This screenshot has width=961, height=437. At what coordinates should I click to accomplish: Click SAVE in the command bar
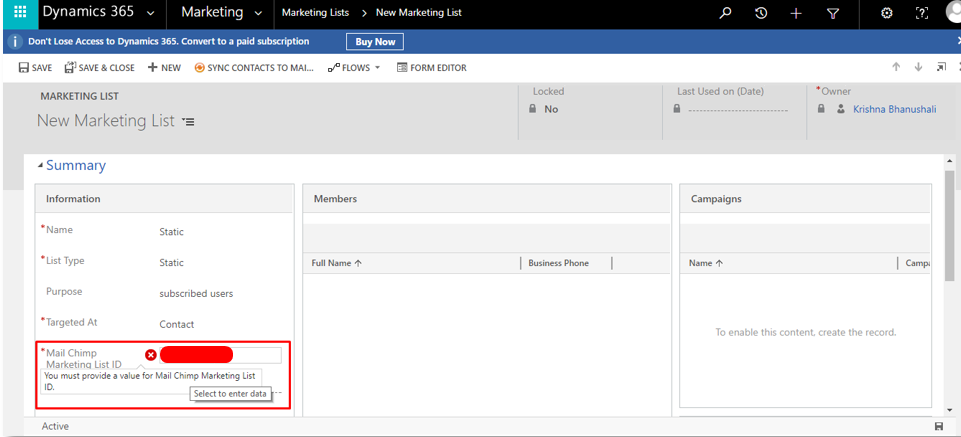coord(35,68)
